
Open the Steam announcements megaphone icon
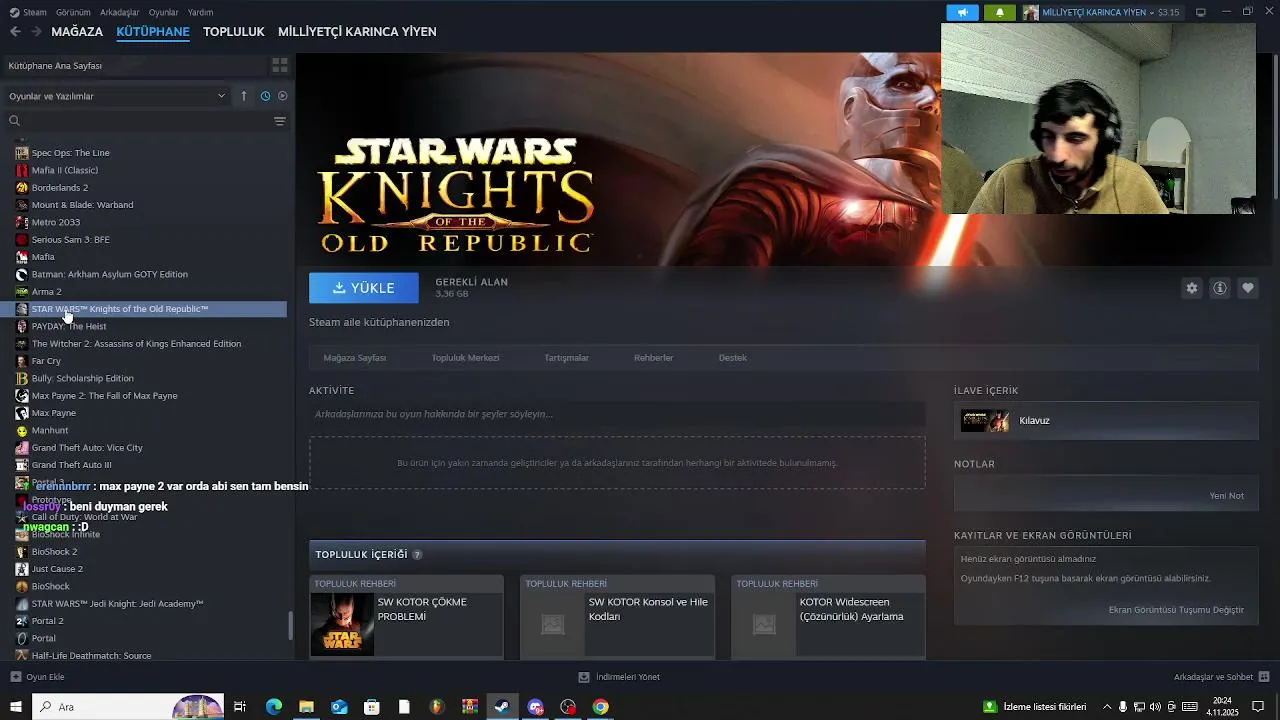coord(962,13)
